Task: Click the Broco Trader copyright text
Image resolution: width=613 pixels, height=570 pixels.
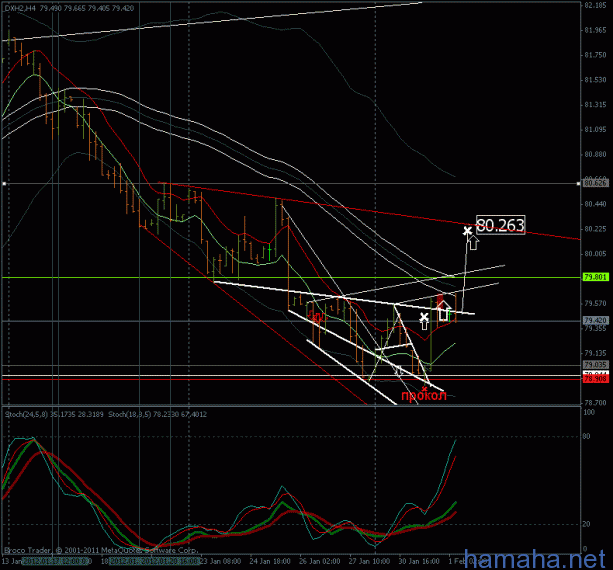Action: (101, 550)
